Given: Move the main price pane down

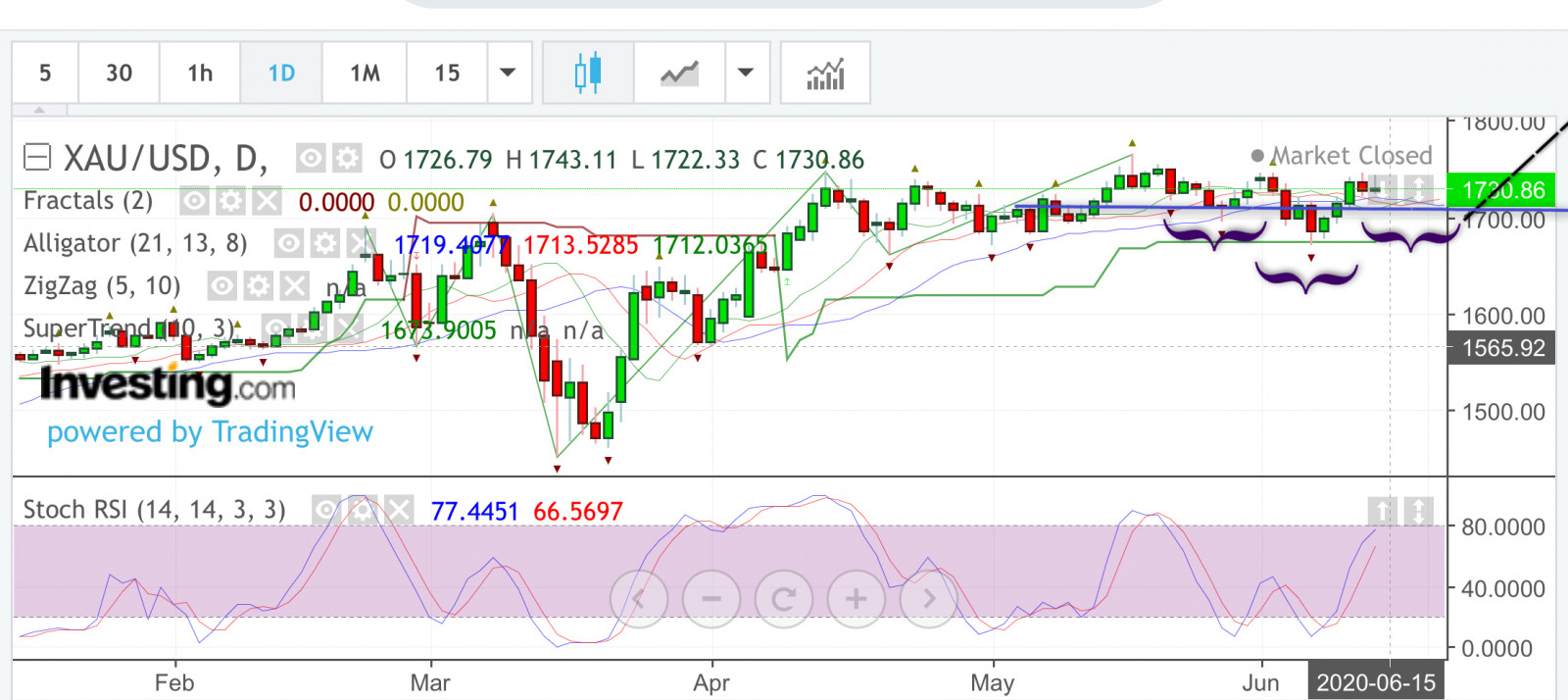Looking at the screenshot, I should pos(1382,187).
